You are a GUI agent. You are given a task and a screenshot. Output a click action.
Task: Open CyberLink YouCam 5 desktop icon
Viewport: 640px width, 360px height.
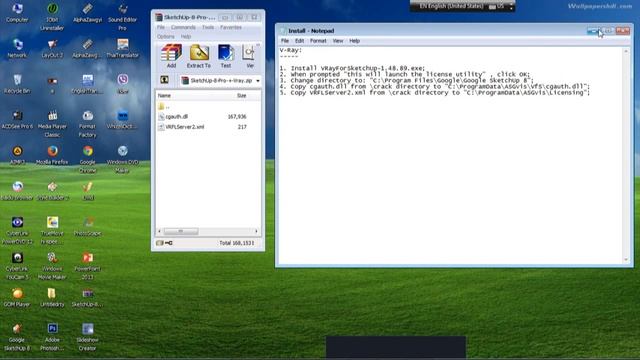[17, 266]
